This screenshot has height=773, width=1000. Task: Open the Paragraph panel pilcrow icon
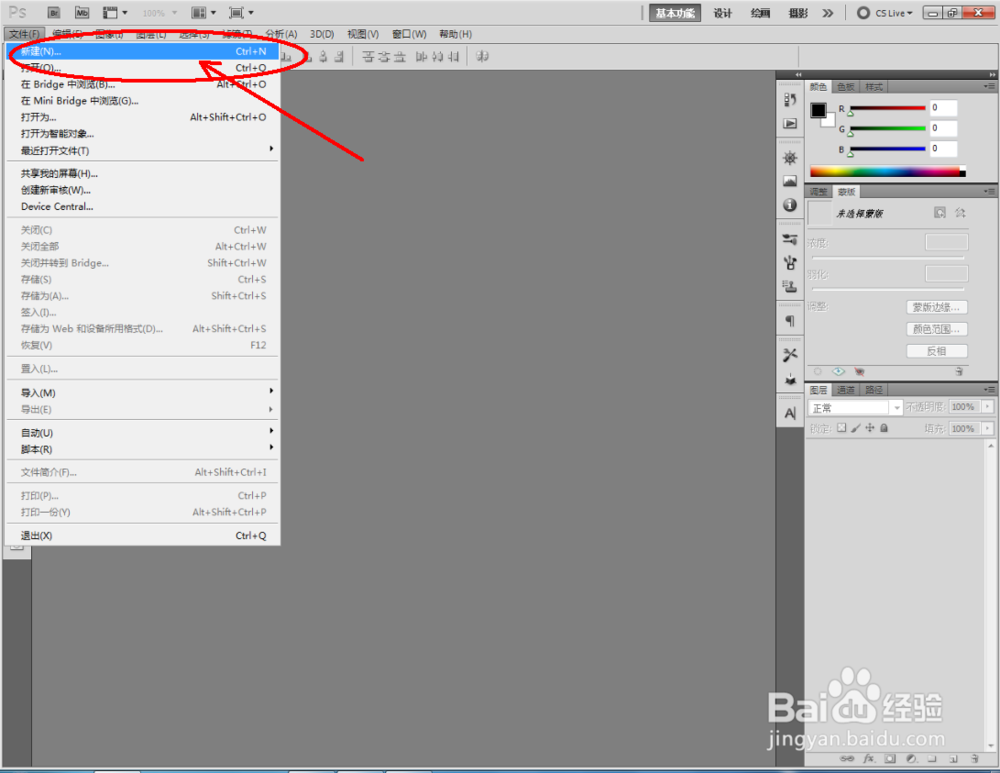[790, 321]
